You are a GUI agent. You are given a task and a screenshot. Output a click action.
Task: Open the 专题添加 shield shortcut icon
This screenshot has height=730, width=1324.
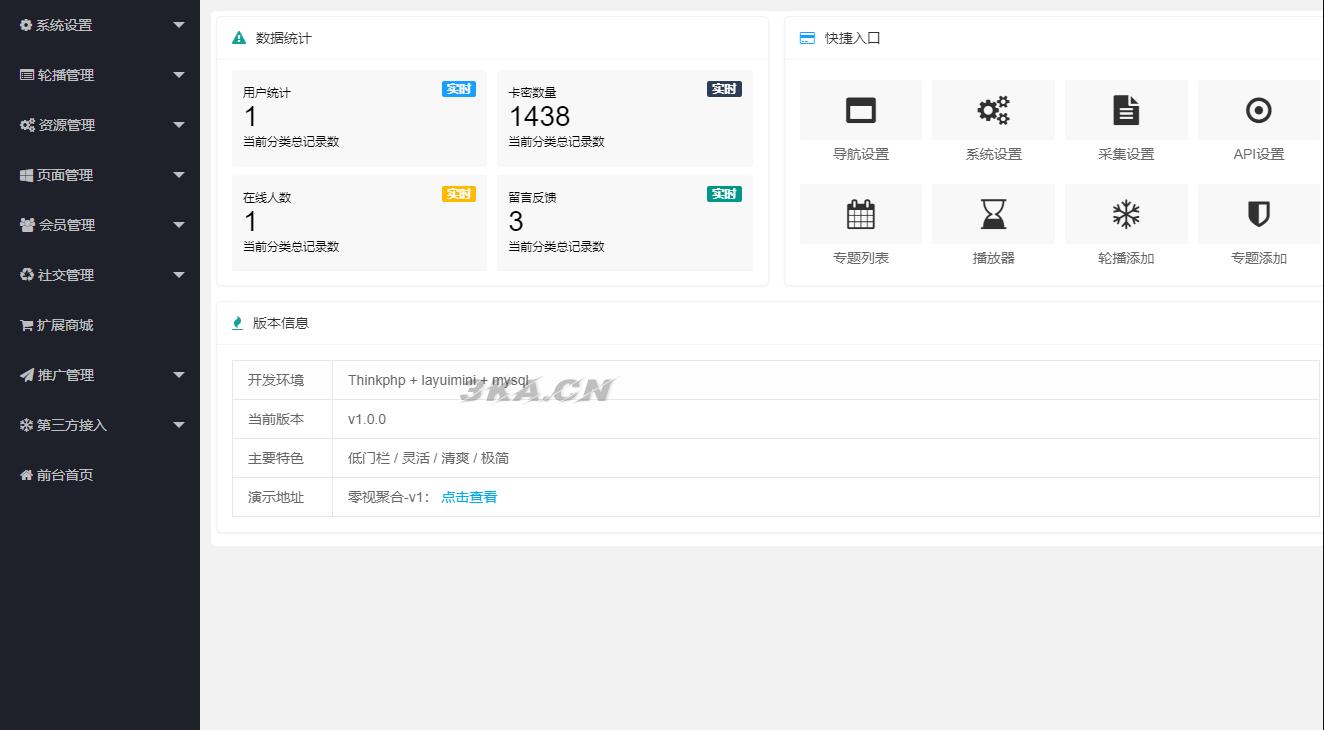point(1258,214)
